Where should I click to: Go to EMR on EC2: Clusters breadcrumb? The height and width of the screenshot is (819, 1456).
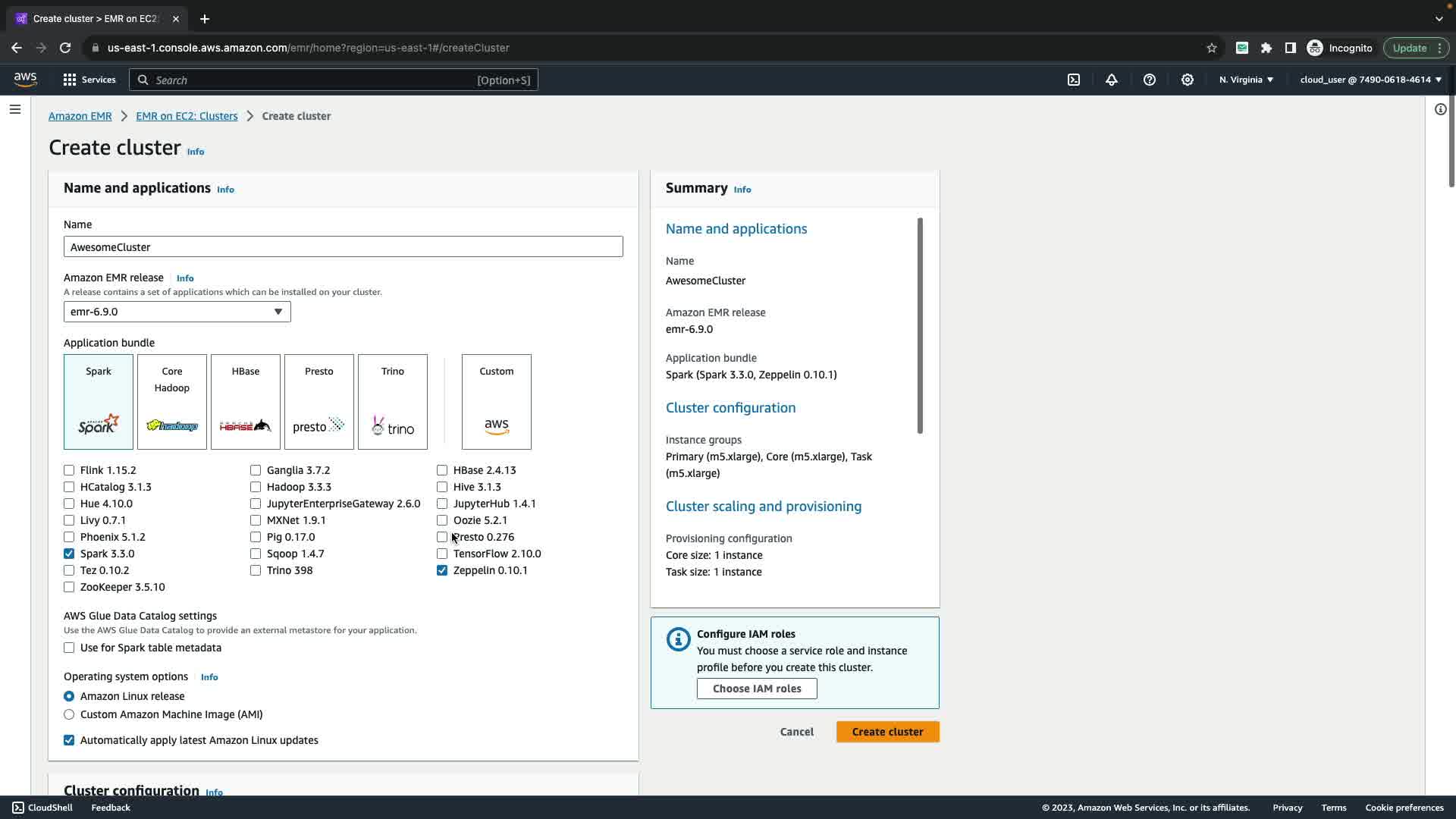click(187, 116)
